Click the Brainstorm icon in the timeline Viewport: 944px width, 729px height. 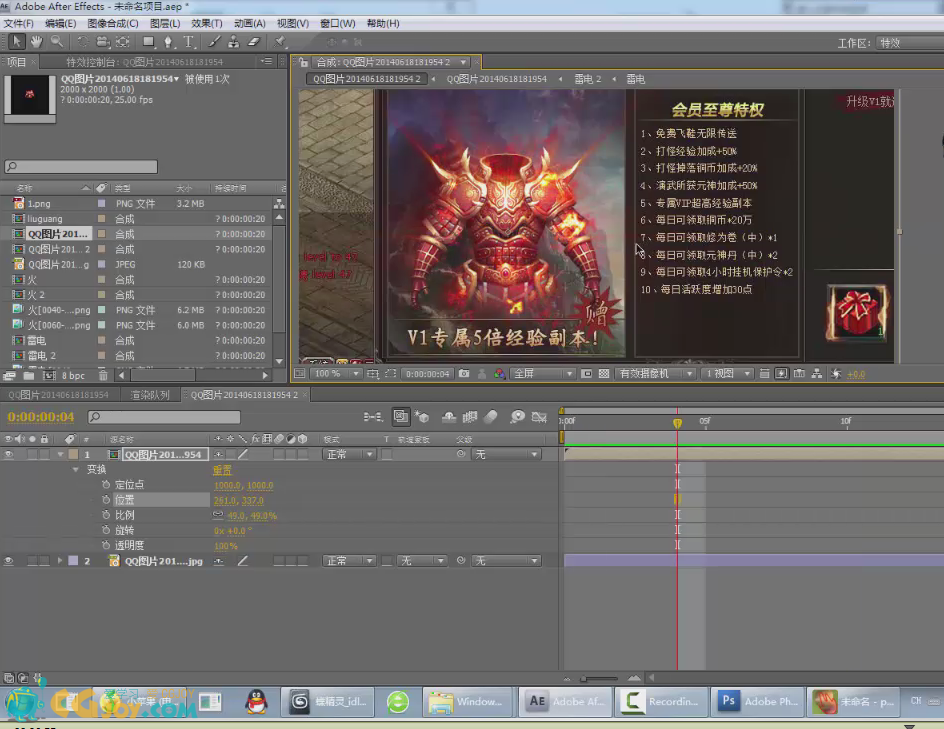(517, 417)
